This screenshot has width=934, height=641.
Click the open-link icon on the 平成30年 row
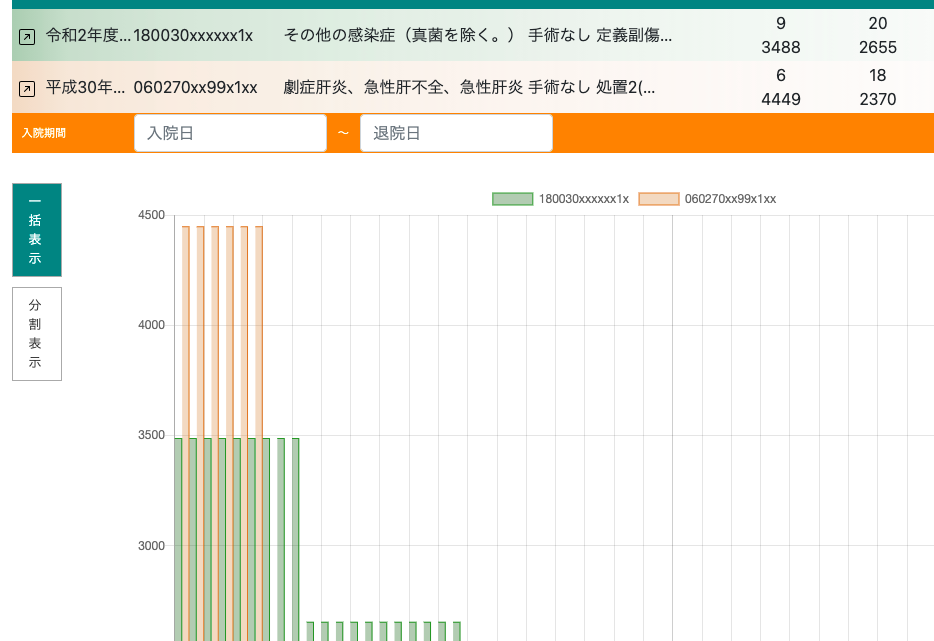tap(27, 89)
